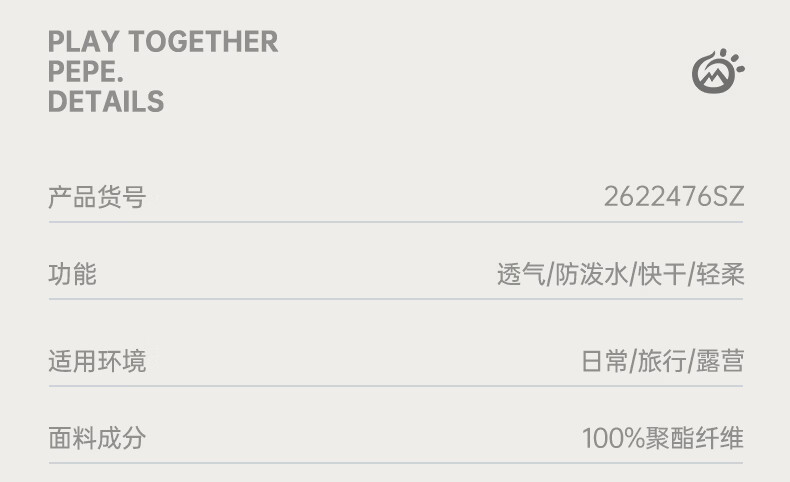
Task: Click the 透气 feature text
Action: [x=521, y=275]
